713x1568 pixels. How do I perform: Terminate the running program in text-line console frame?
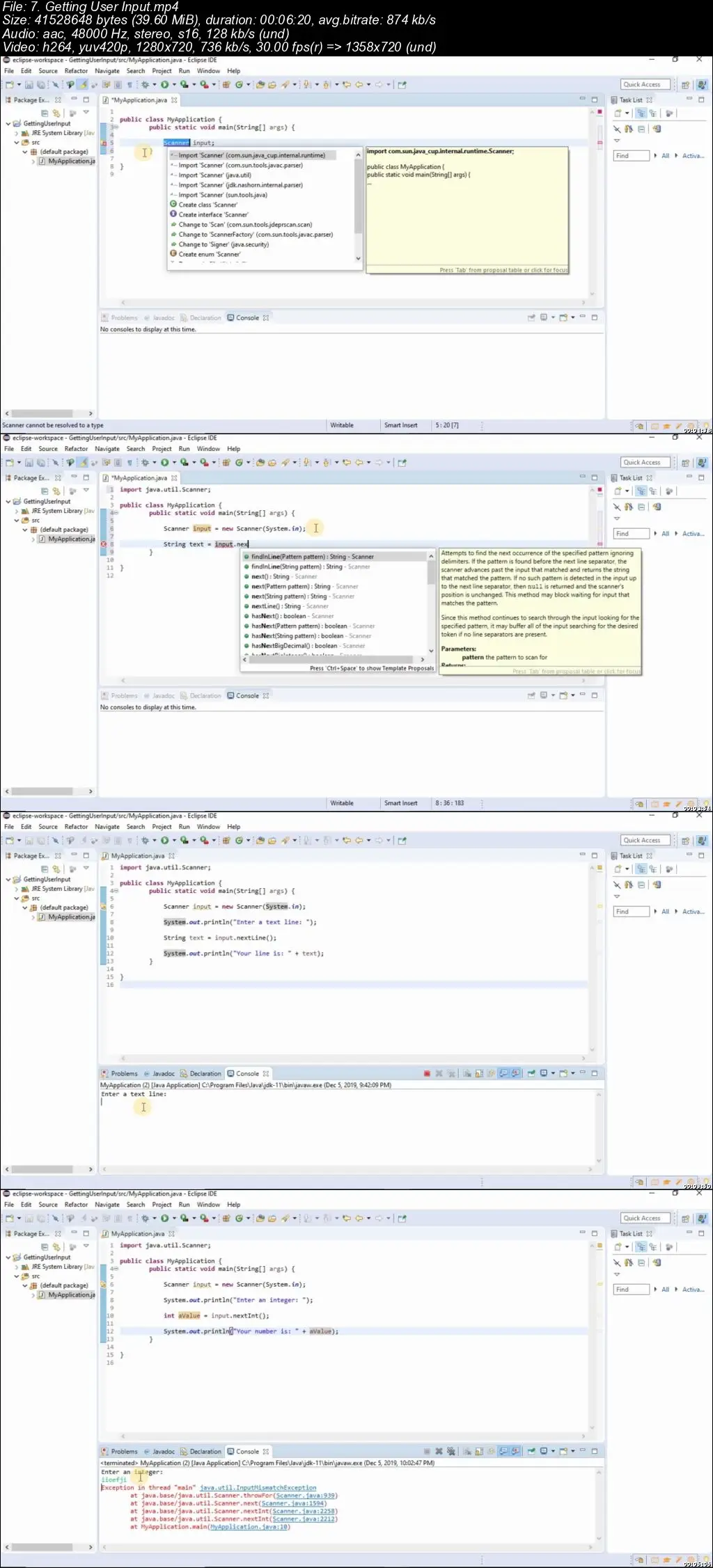(427, 1074)
